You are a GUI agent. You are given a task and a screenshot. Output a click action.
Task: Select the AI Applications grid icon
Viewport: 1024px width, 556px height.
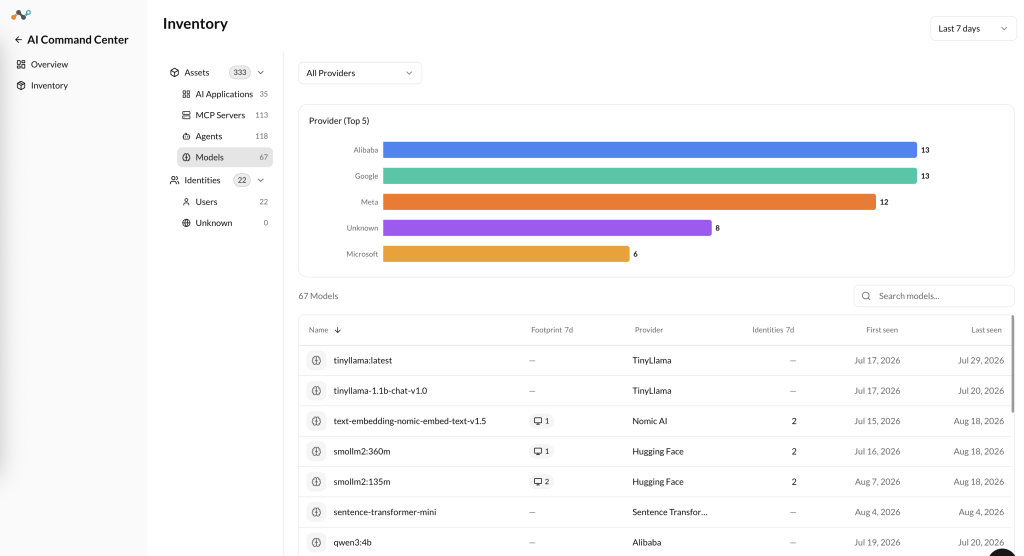click(186, 94)
